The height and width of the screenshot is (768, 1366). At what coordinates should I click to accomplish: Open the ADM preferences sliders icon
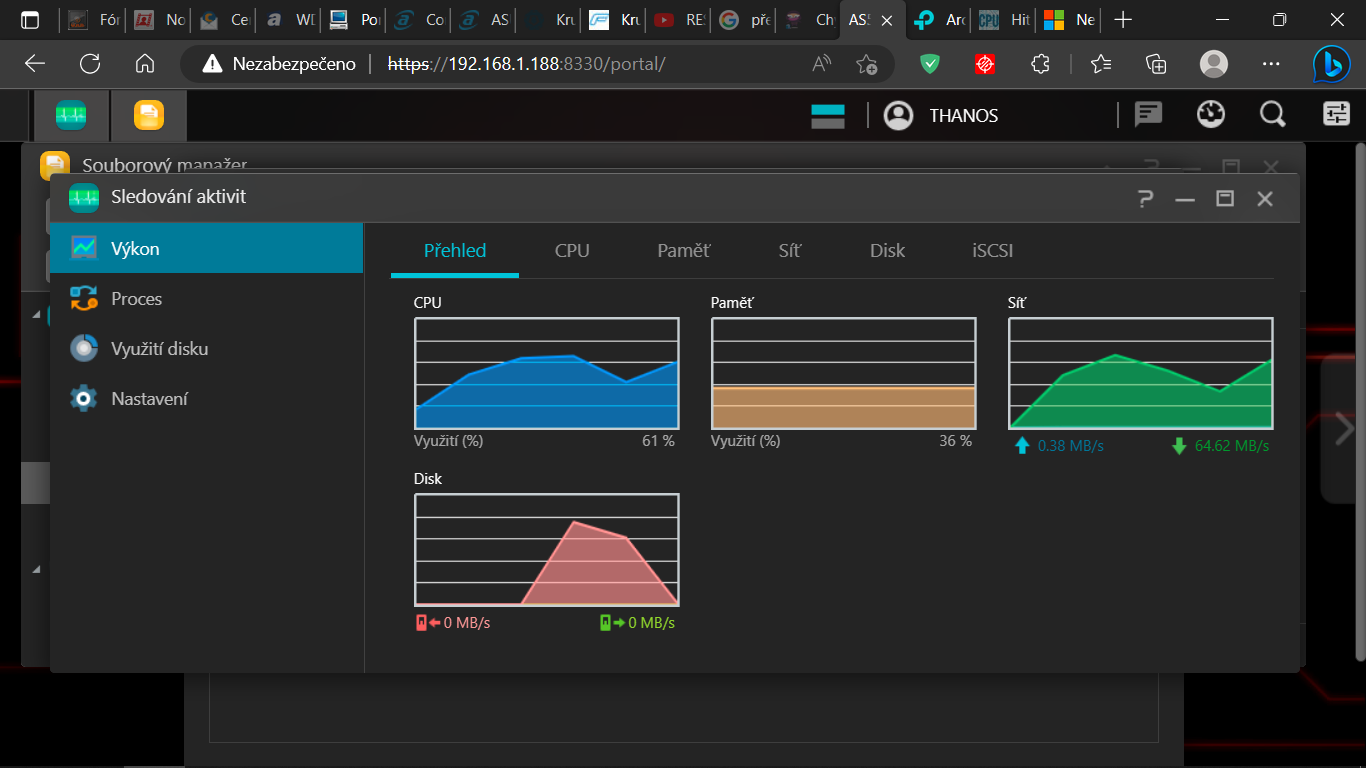coord(1336,115)
